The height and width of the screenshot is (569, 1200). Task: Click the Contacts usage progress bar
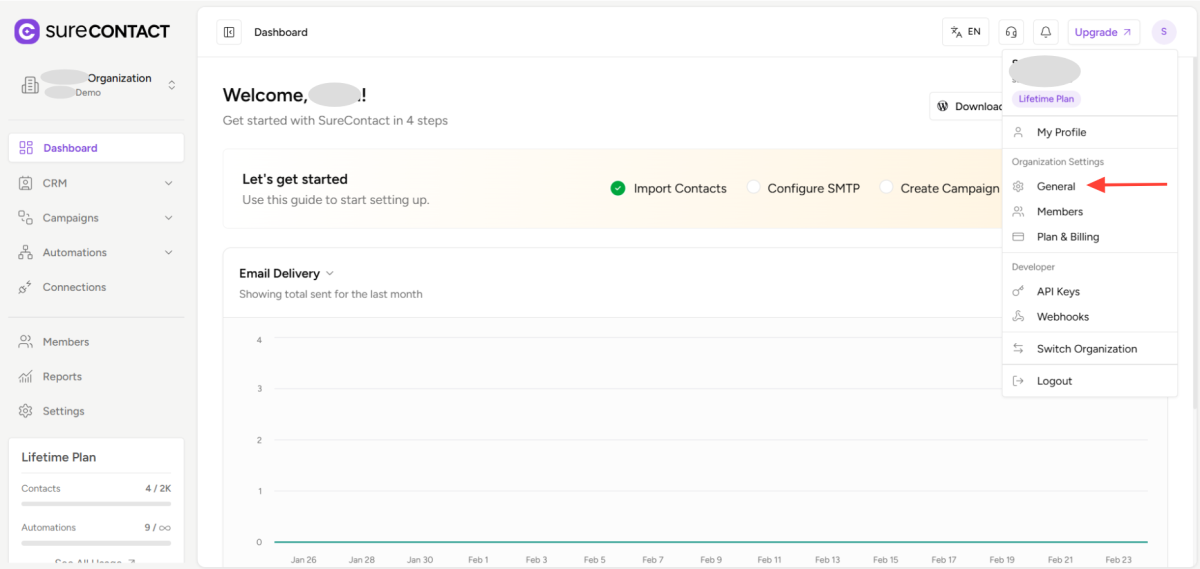click(96, 505)
